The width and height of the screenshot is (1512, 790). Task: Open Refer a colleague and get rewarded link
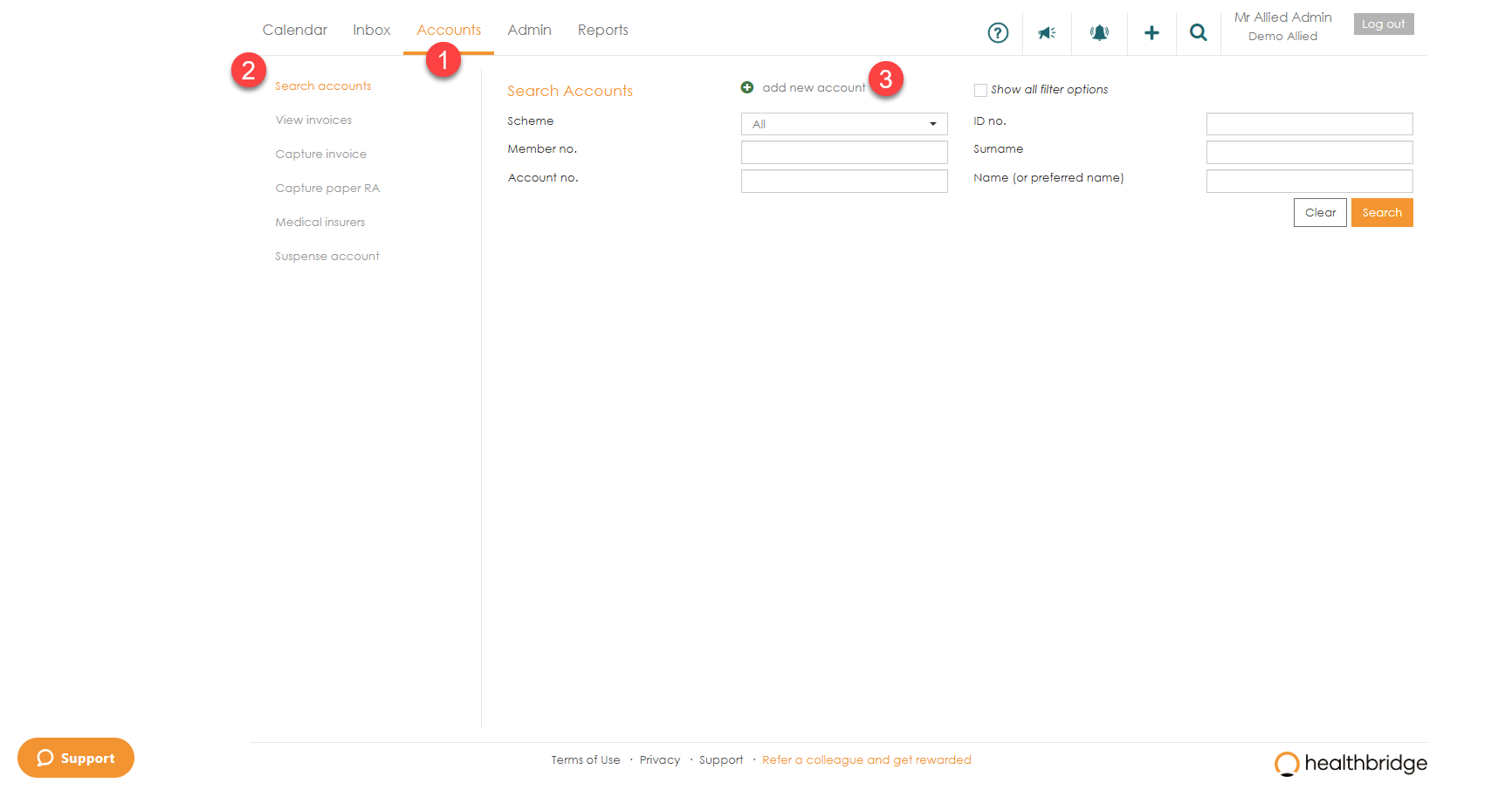tap(867, 759)
